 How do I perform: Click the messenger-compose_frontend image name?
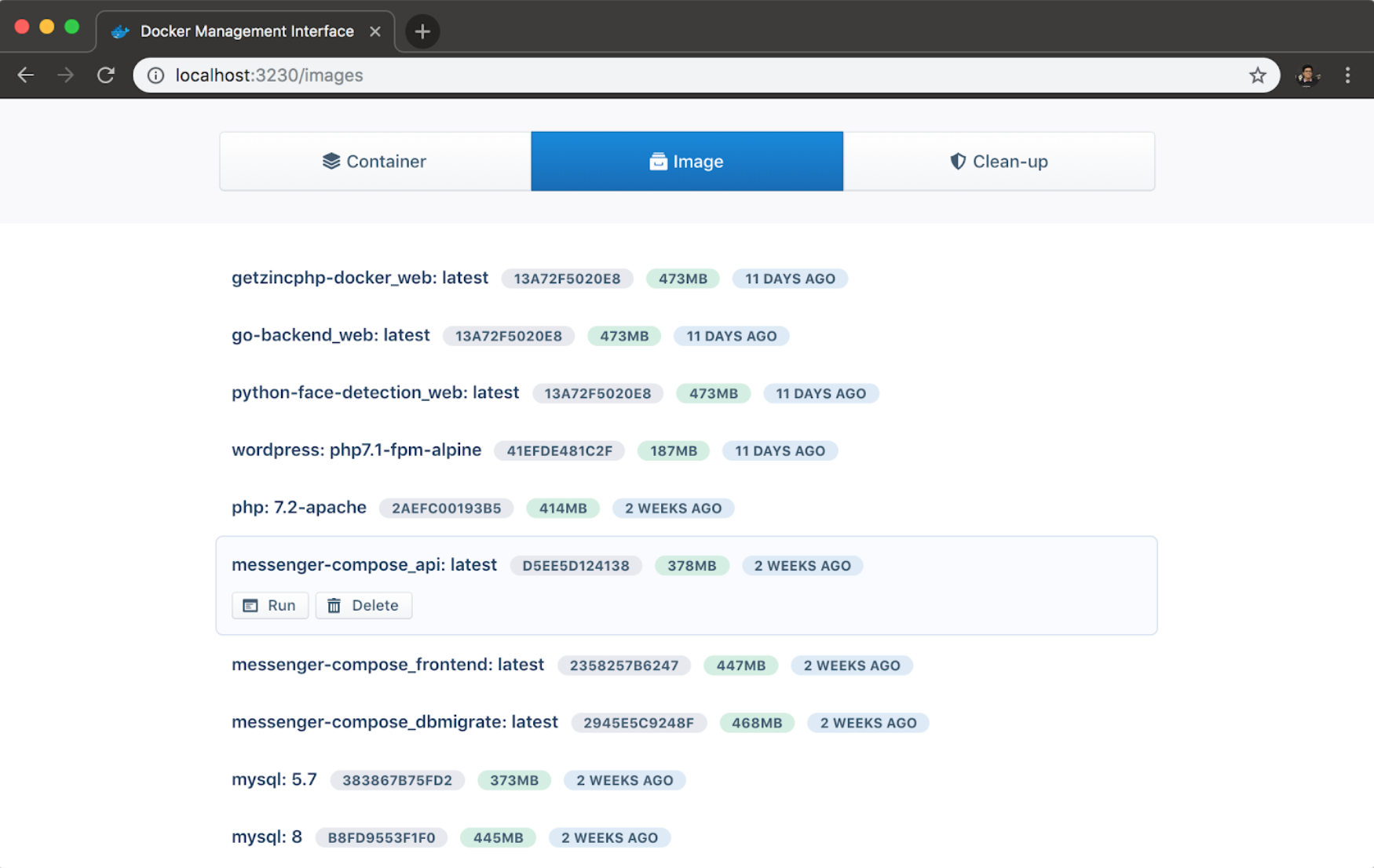pos(387,665)
